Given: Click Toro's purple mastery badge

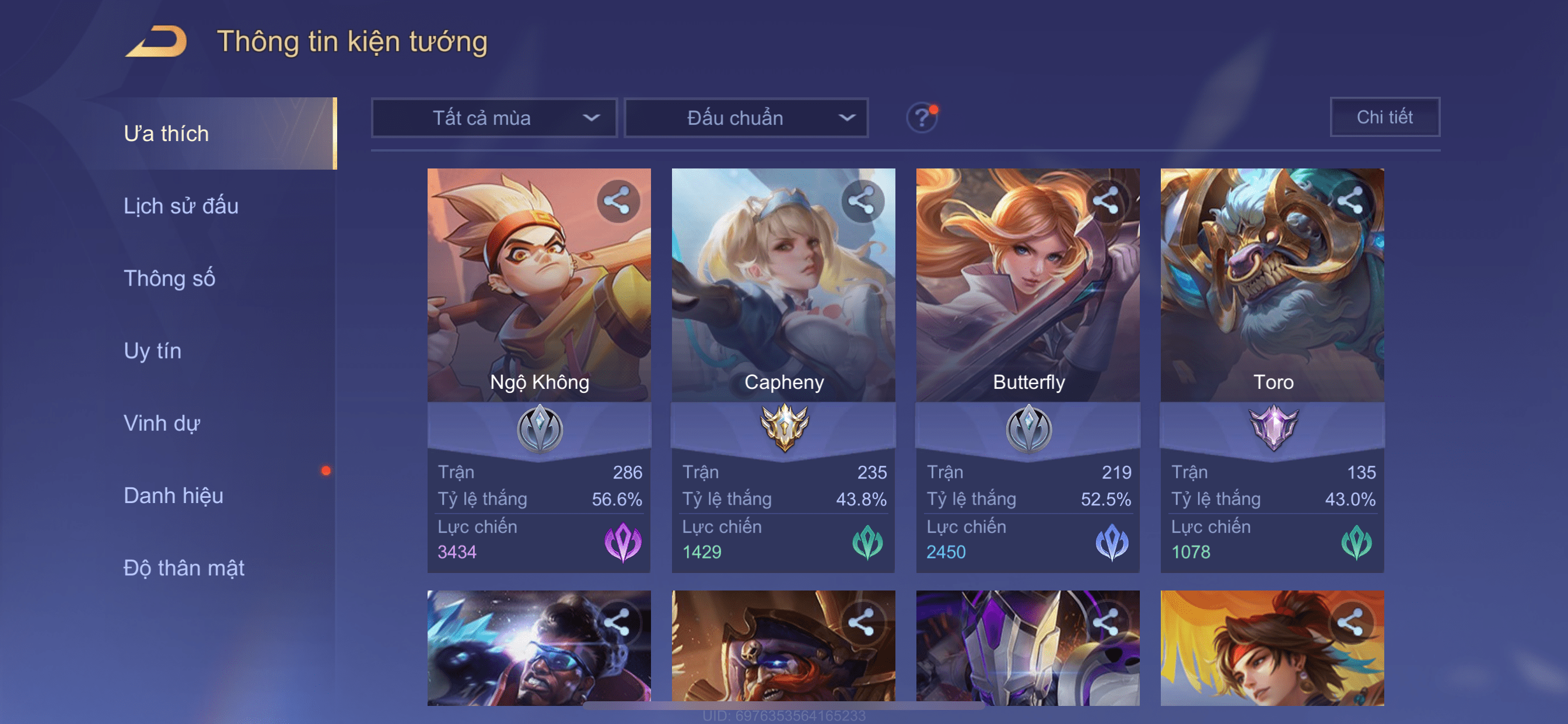Looking at the screenshot, I should click(x=1273, y=427).
